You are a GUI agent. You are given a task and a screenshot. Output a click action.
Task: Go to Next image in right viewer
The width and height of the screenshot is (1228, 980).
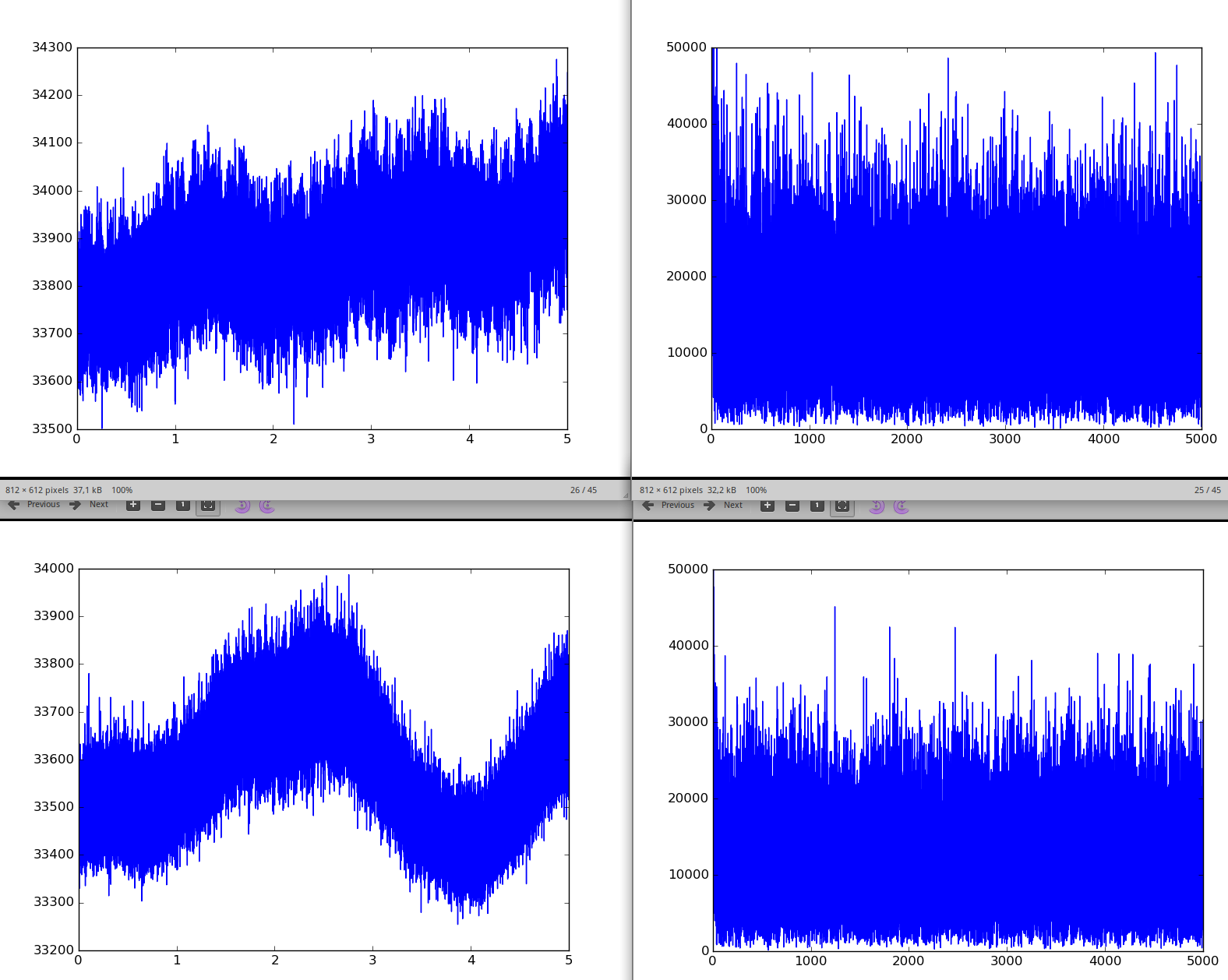pyautogui.click(x=723, y=506)
